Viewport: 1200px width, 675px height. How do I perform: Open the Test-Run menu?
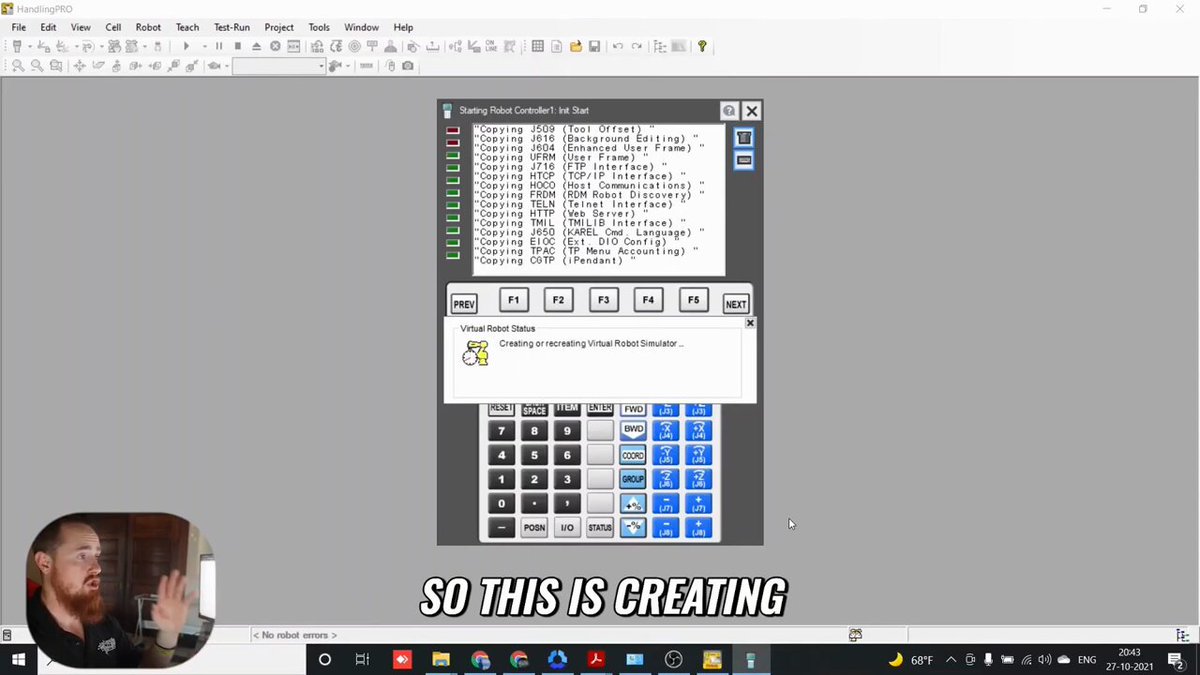tap(232, 27)
